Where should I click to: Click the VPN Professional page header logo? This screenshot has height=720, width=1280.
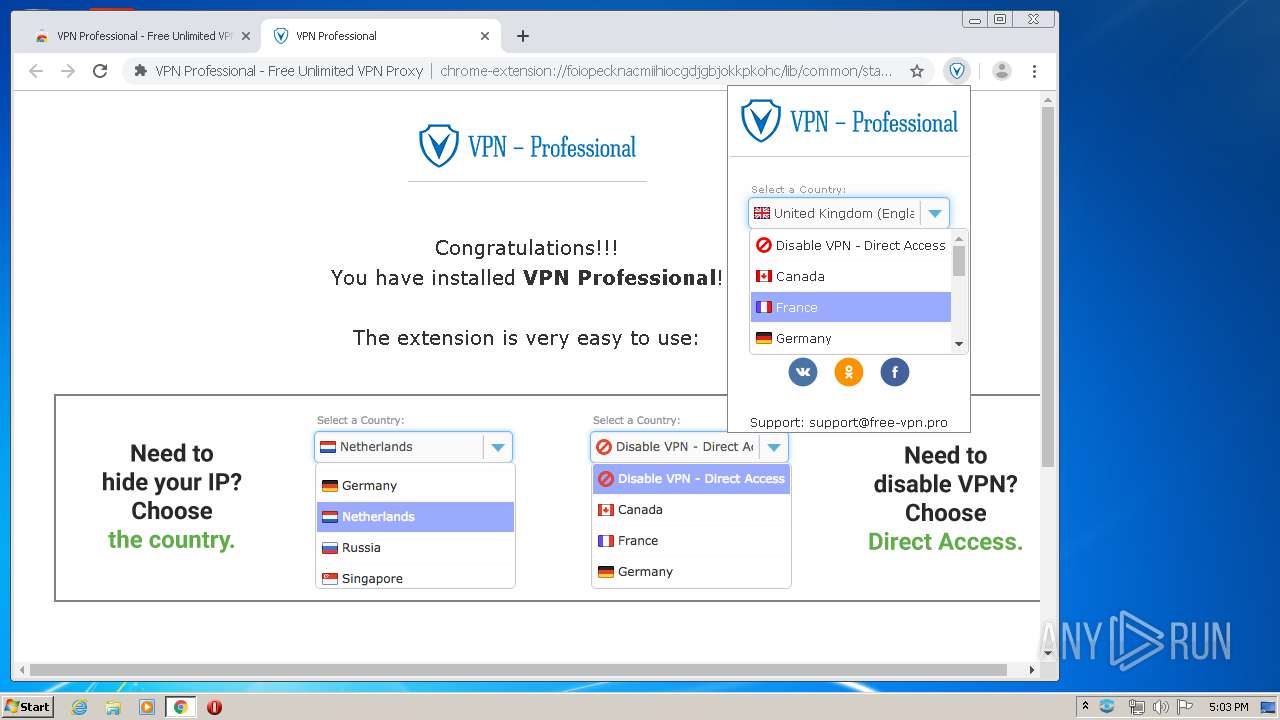point(527,146)
